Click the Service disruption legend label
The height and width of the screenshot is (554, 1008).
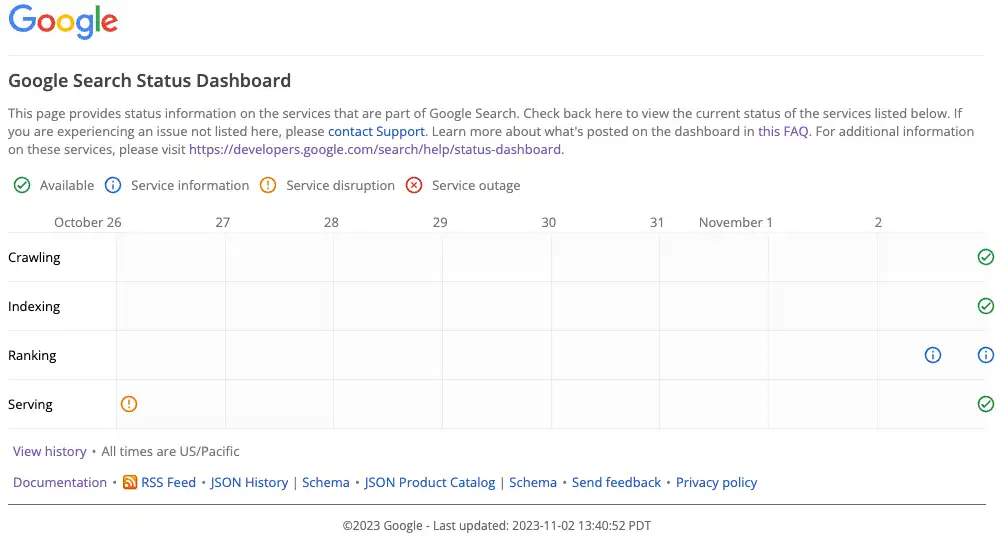(x=341, y=186)
